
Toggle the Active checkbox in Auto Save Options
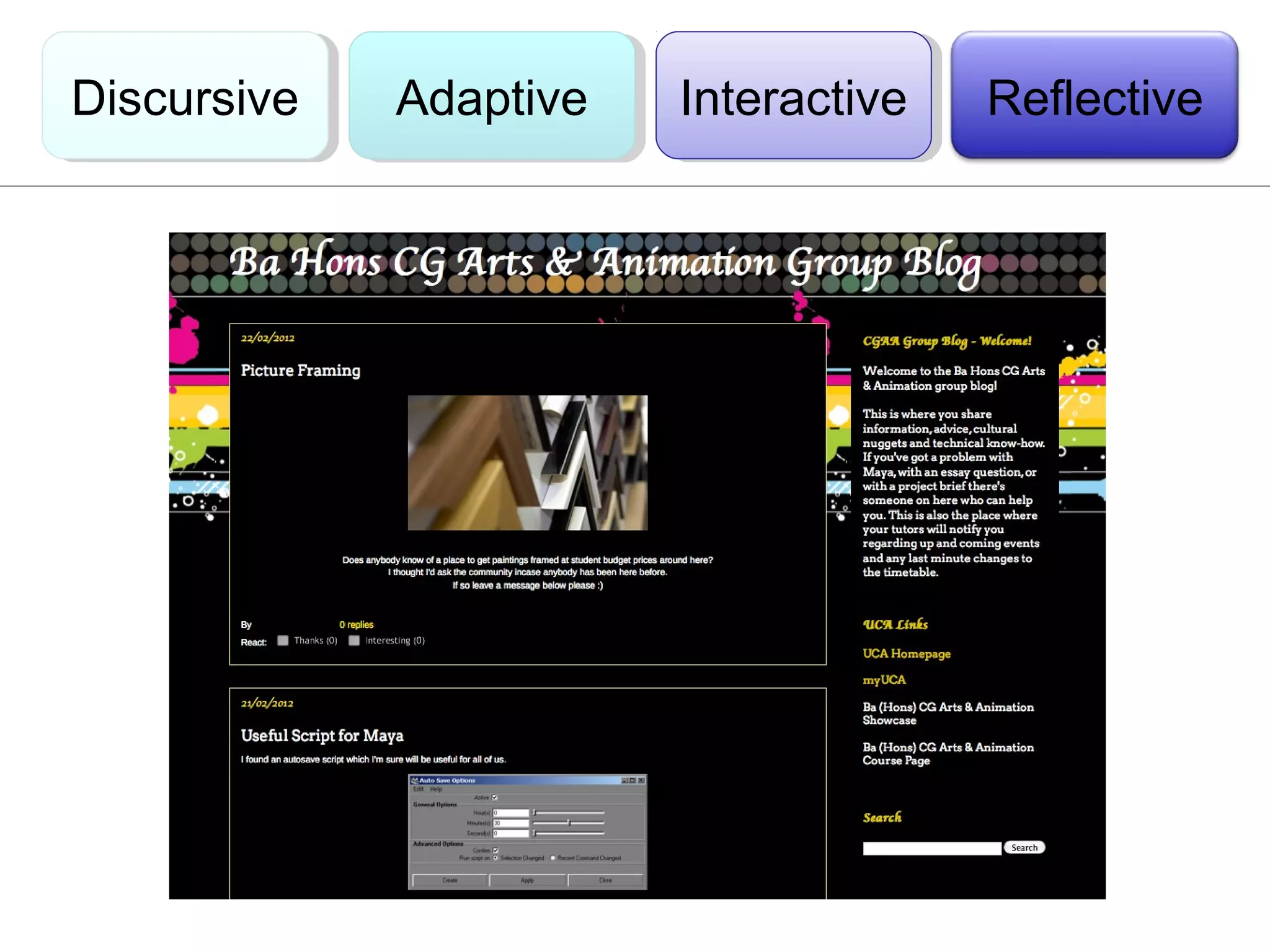[494, 798]
